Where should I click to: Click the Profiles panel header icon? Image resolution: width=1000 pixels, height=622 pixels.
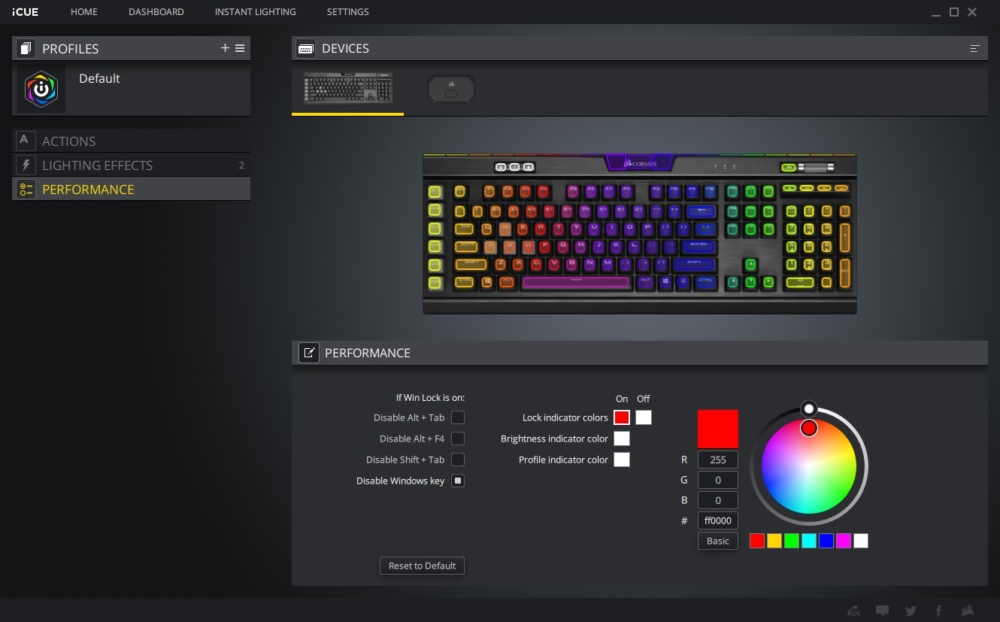pos(26,48)
